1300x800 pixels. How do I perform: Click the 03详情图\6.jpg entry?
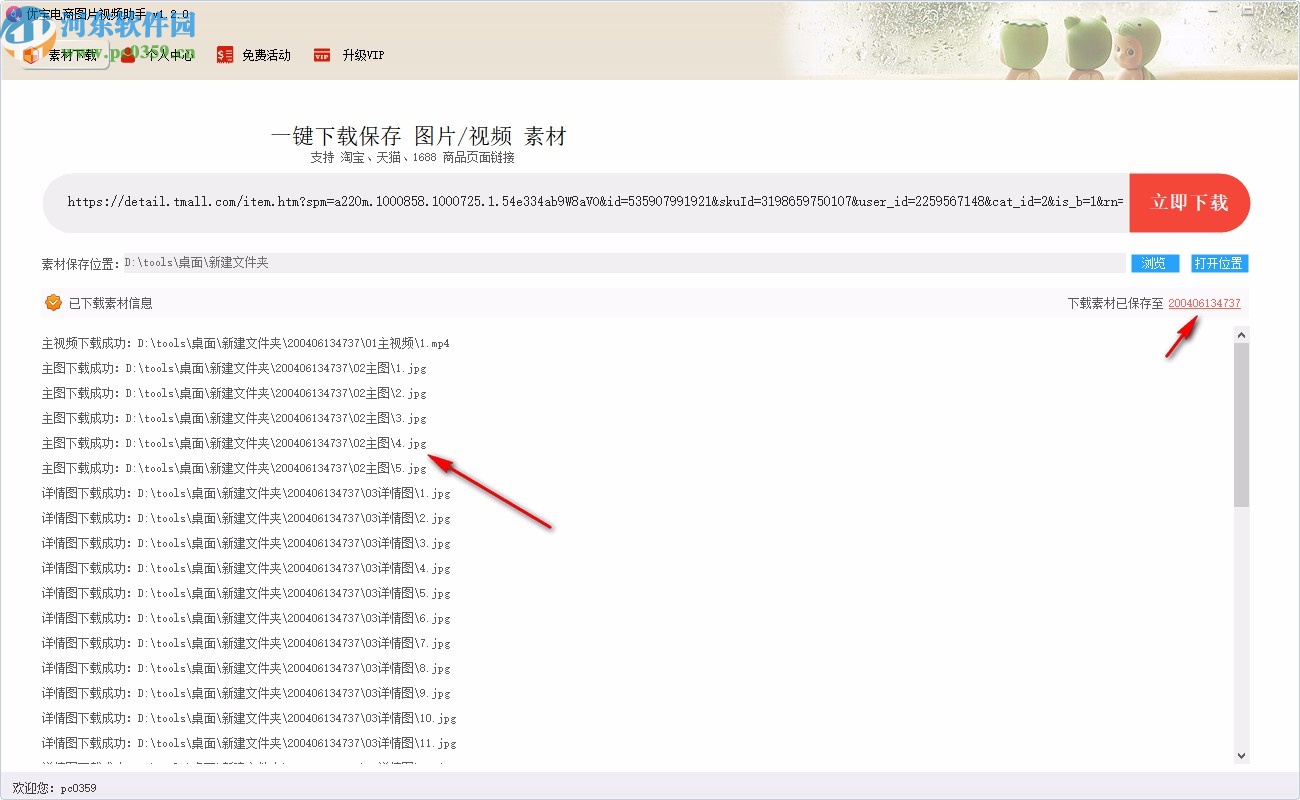coord(246,619)
